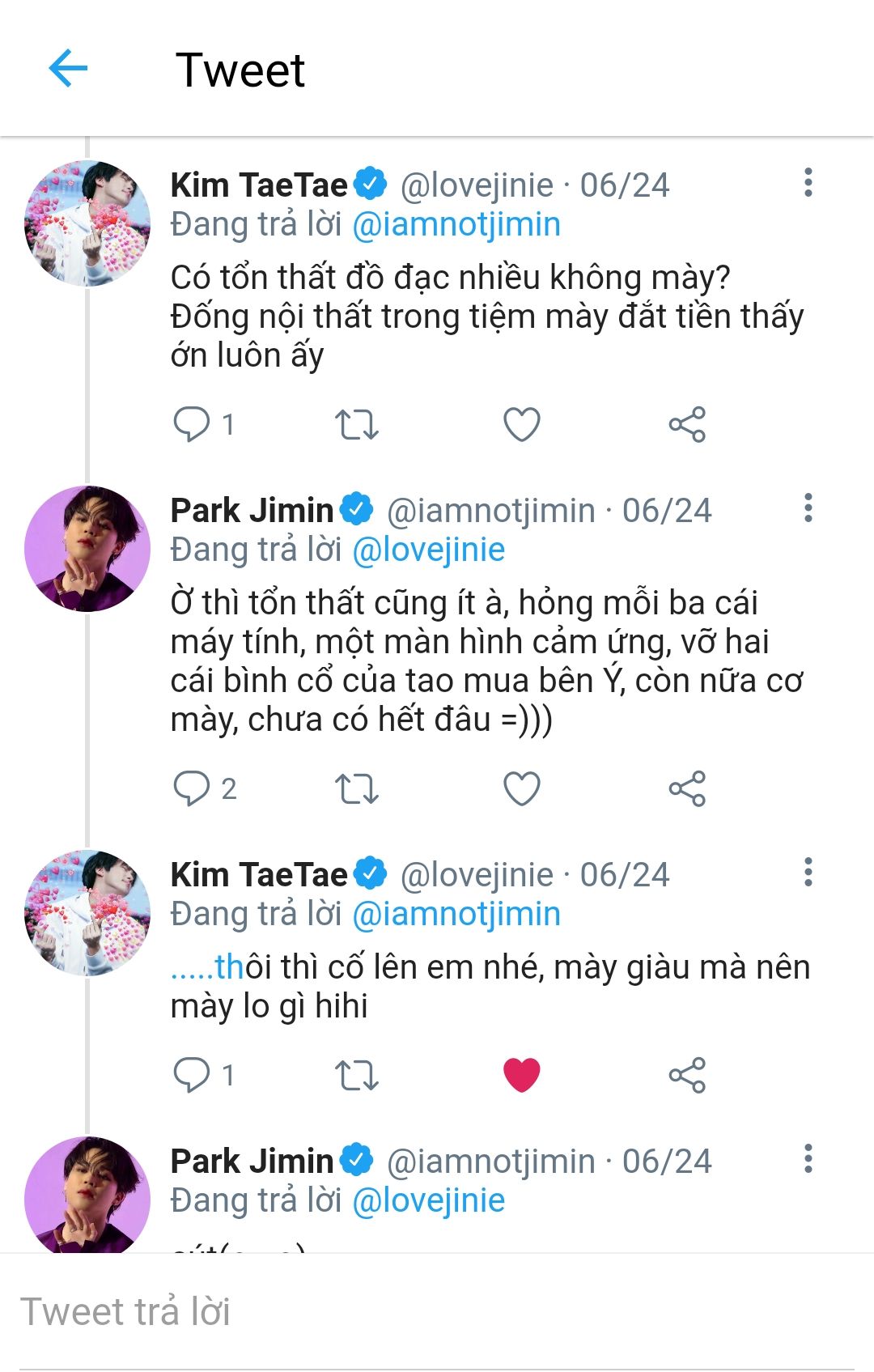Unlike the red-hearted Kim TaeTae tweet
Image resolution: width=874 pixels, height=1372 pixels.
[522, 1075]
